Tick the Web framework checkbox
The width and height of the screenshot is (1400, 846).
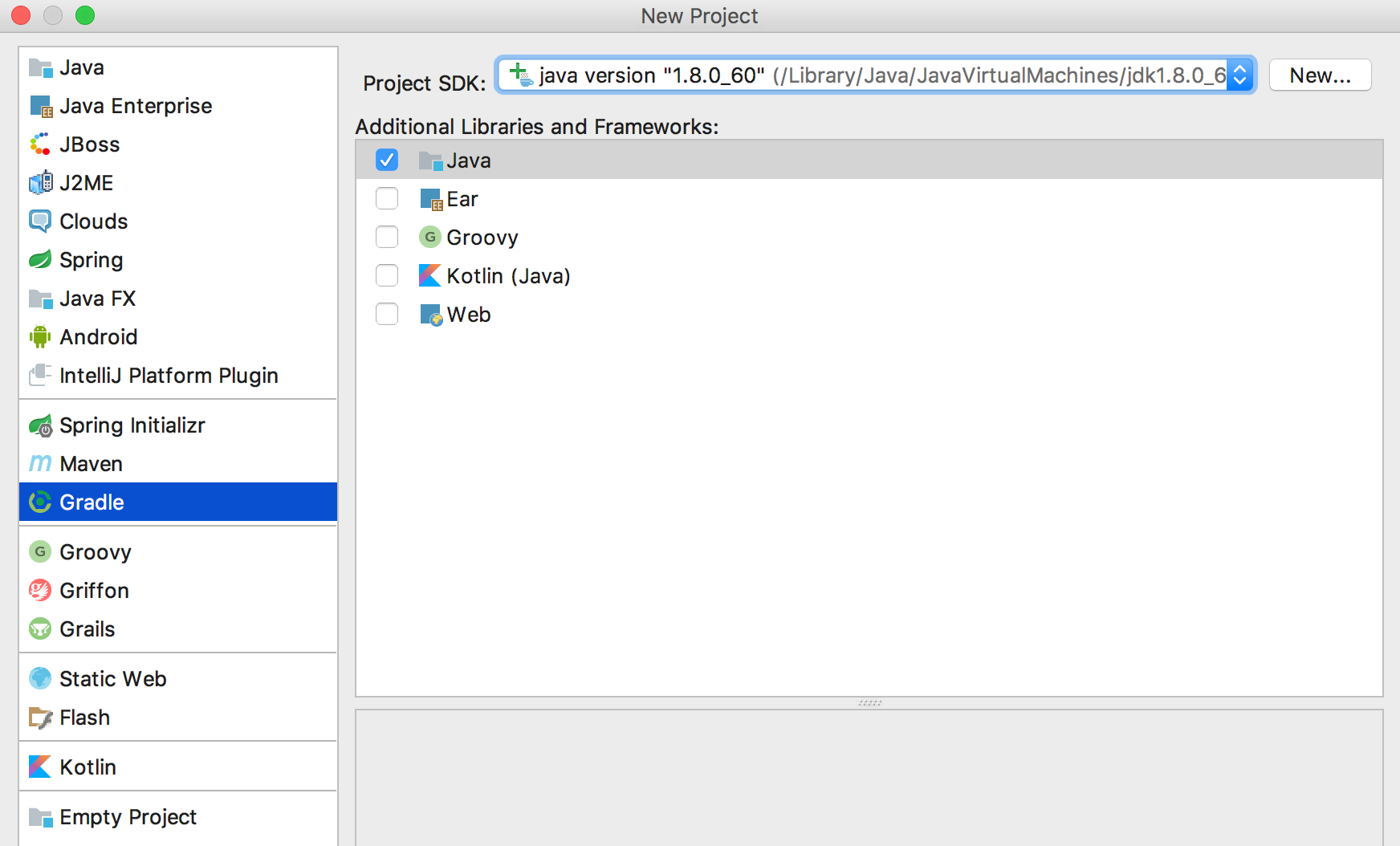tap(387, 315)
